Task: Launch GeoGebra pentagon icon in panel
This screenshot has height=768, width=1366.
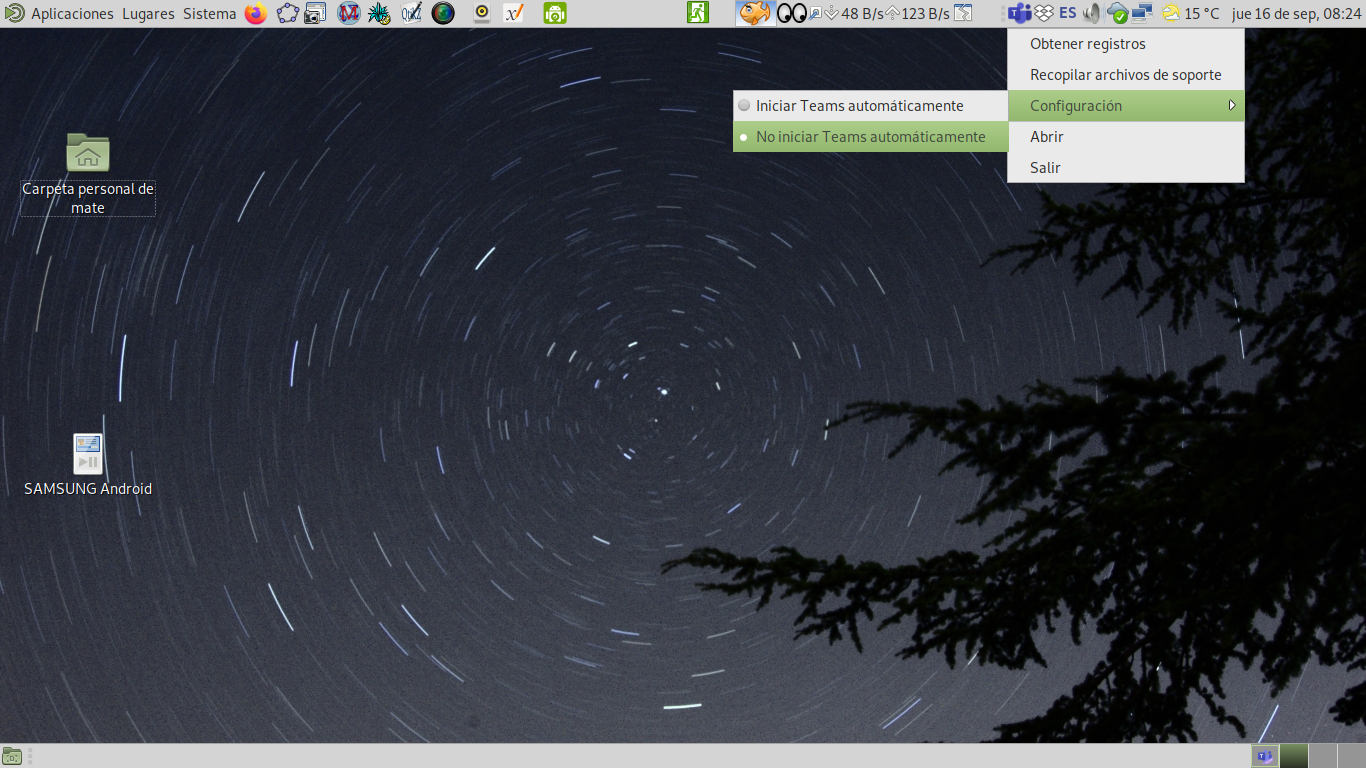Action: coord(288,13)
